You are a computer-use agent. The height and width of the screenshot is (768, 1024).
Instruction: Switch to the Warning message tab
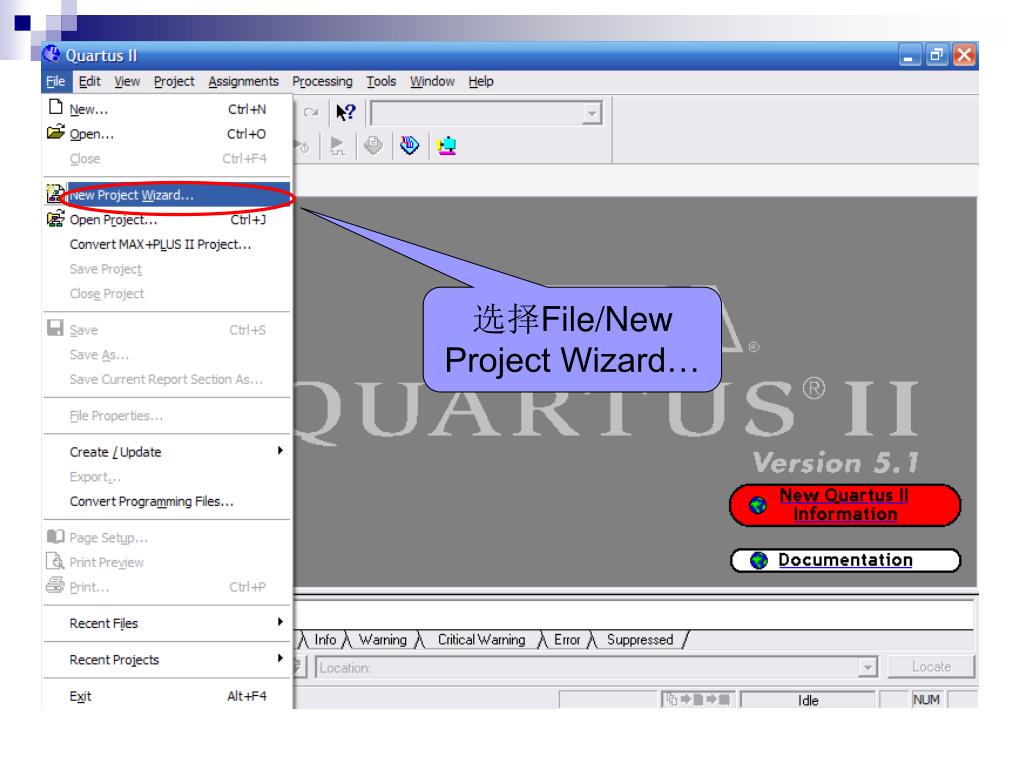[x=383, y=640]
